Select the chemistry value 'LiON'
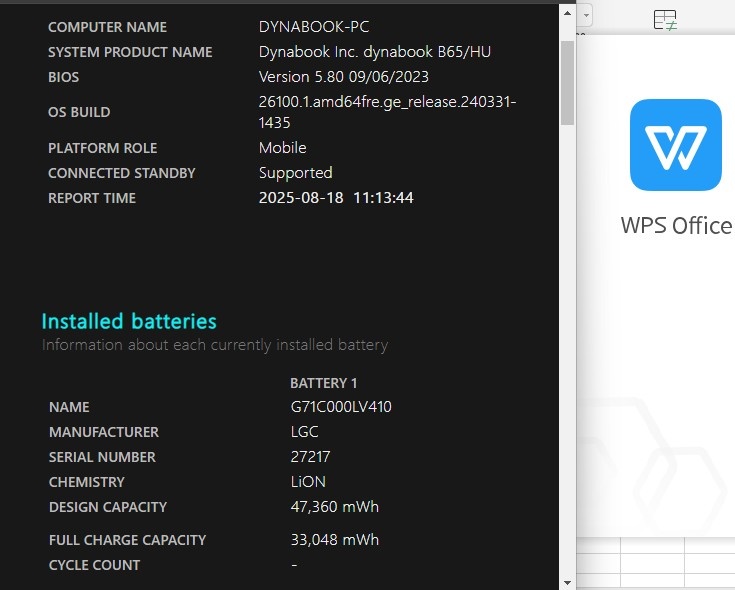This screenshot has height=590, width=735. click(x=308, y=482)
